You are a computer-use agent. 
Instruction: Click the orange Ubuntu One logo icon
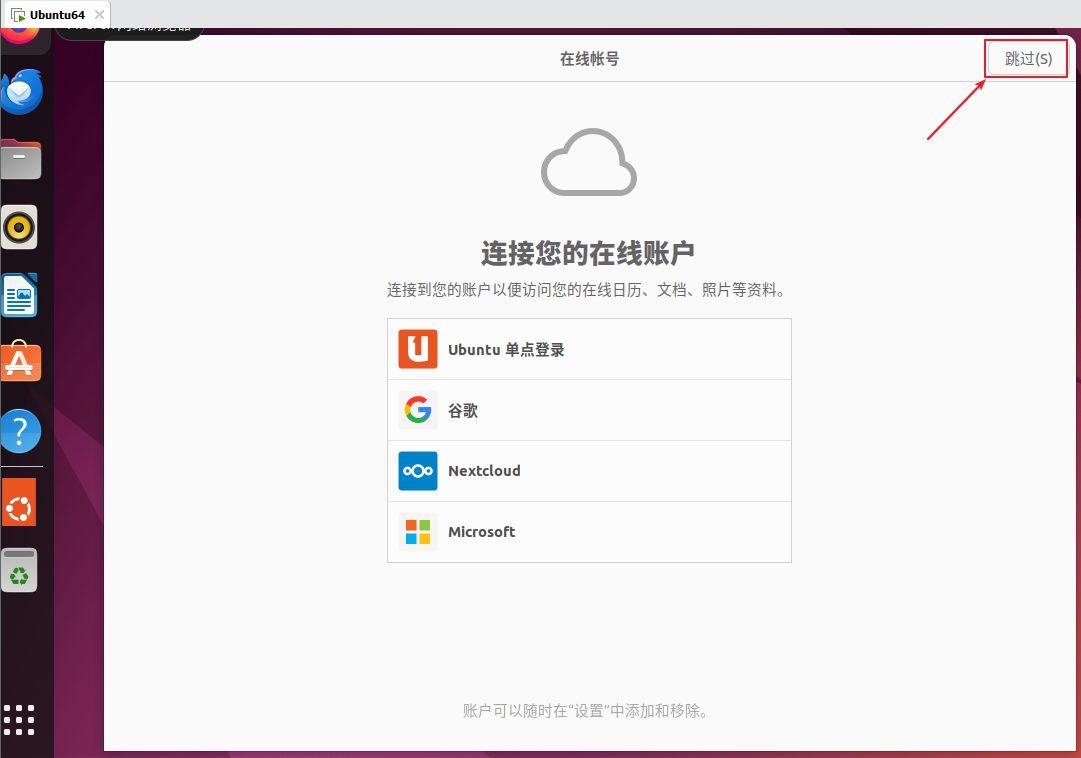click(x=418, y=349)
